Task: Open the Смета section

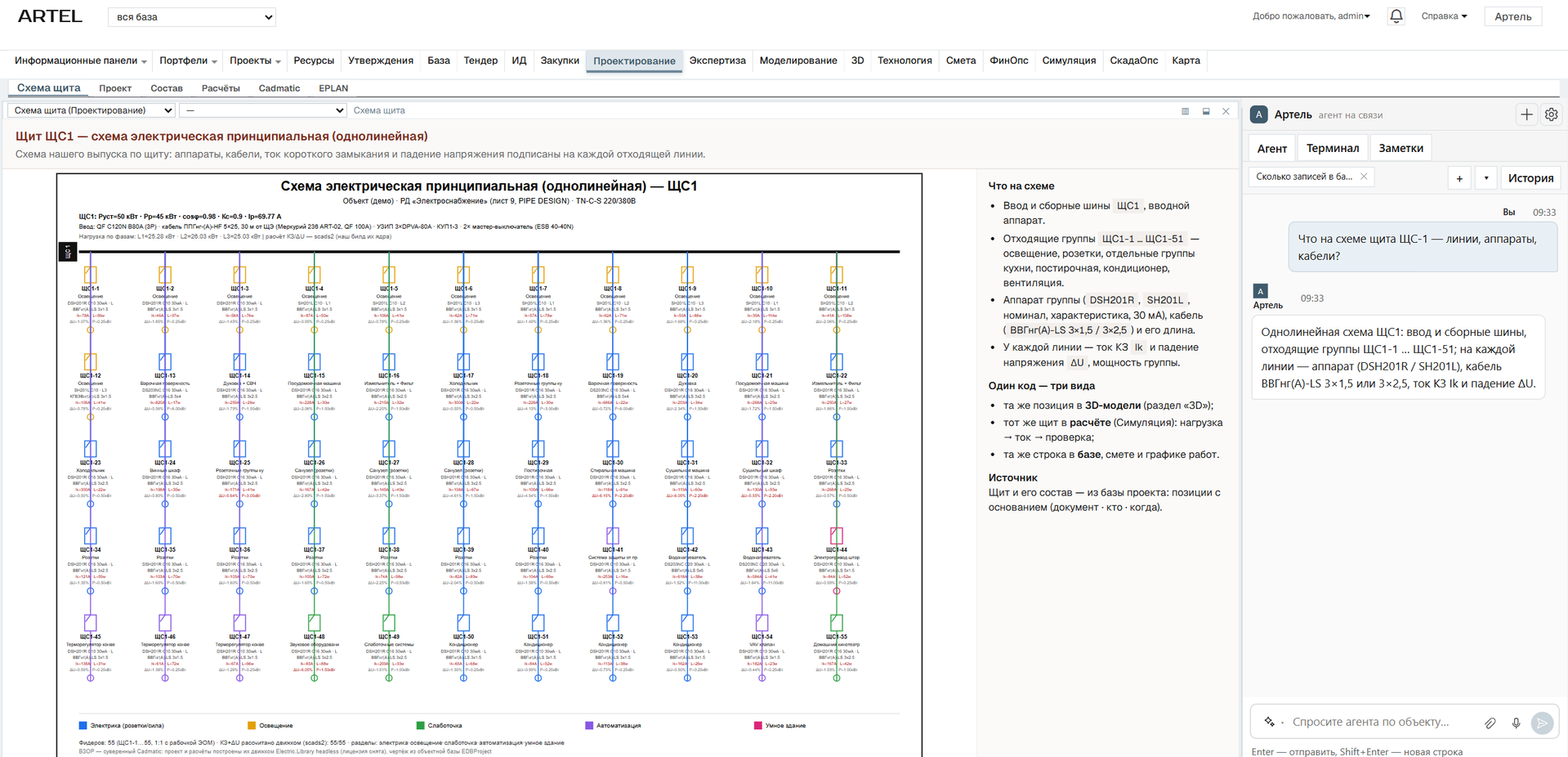Action: tap(961, 60)
